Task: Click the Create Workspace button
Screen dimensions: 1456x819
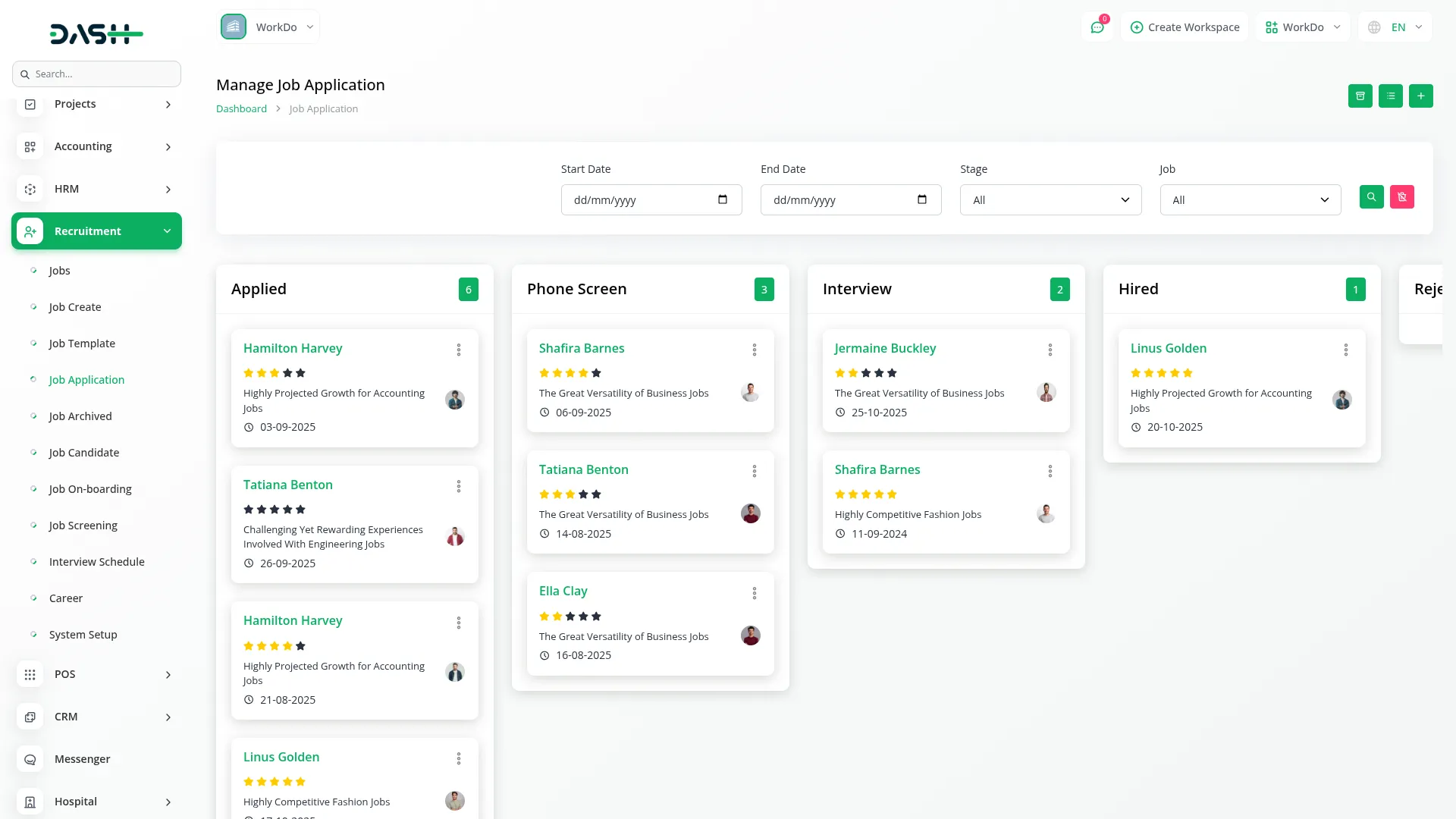Action: [x=1185, y=27]
